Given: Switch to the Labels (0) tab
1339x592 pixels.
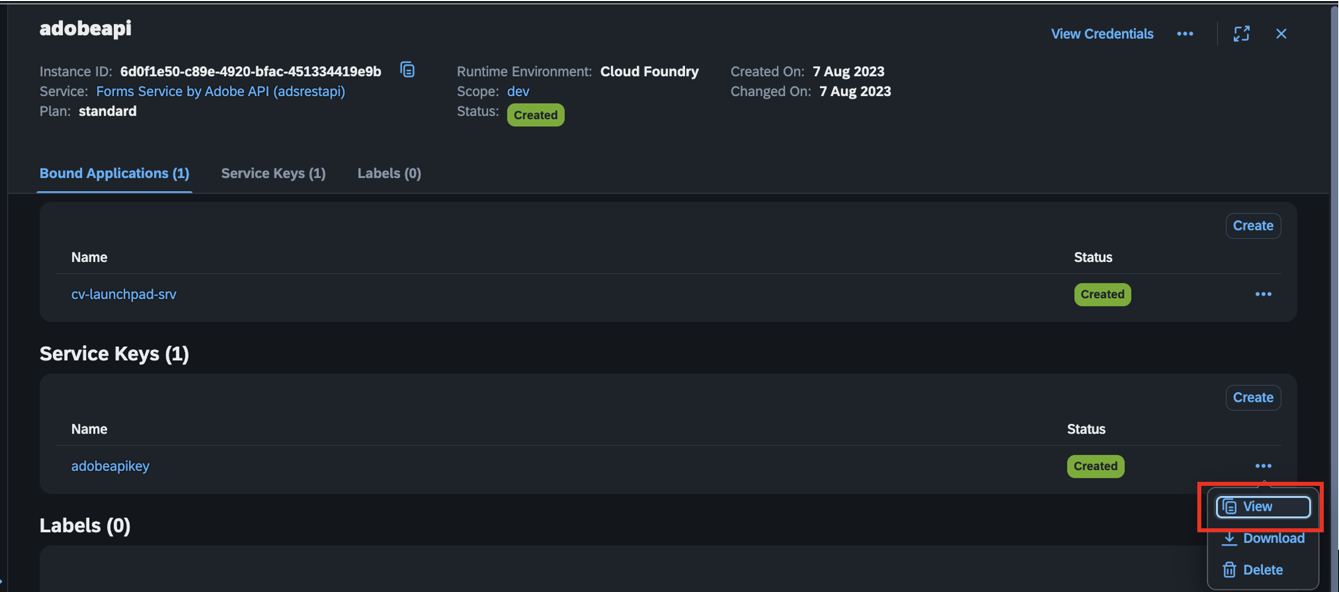Looking at the screenshot, I should (389, 173).
